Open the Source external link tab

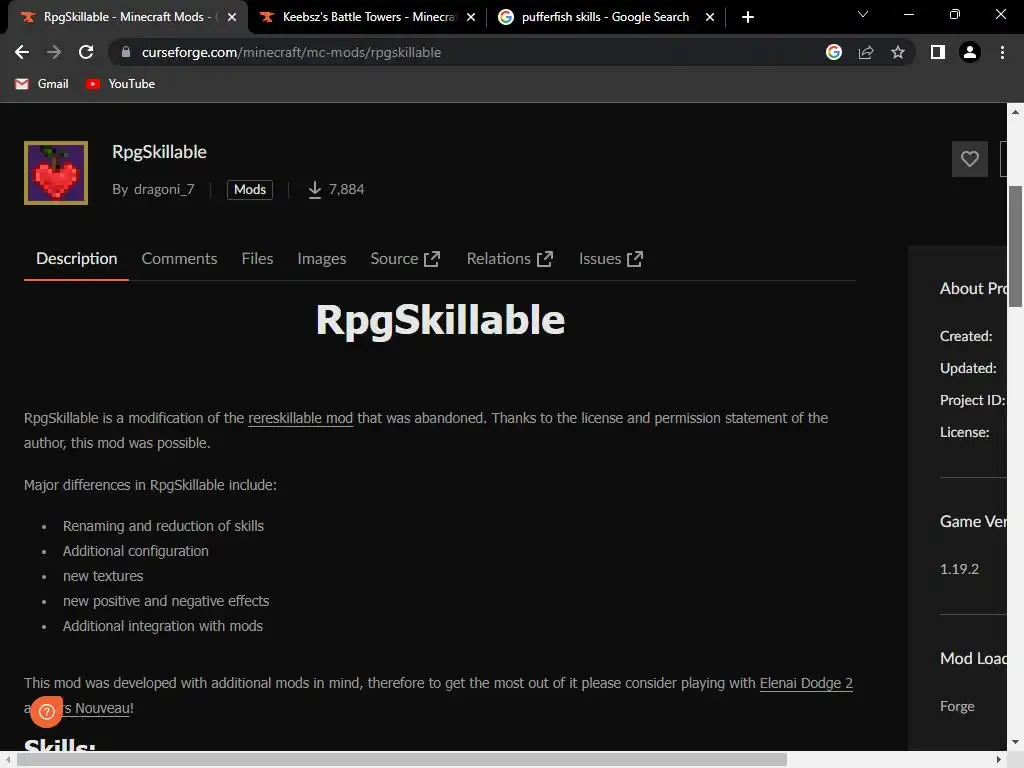(405, 259)
